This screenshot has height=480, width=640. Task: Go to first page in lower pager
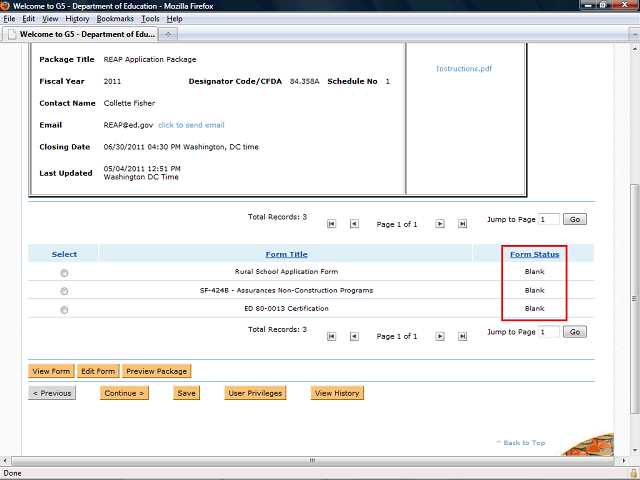pyautogui.click(x=331, y=336)
